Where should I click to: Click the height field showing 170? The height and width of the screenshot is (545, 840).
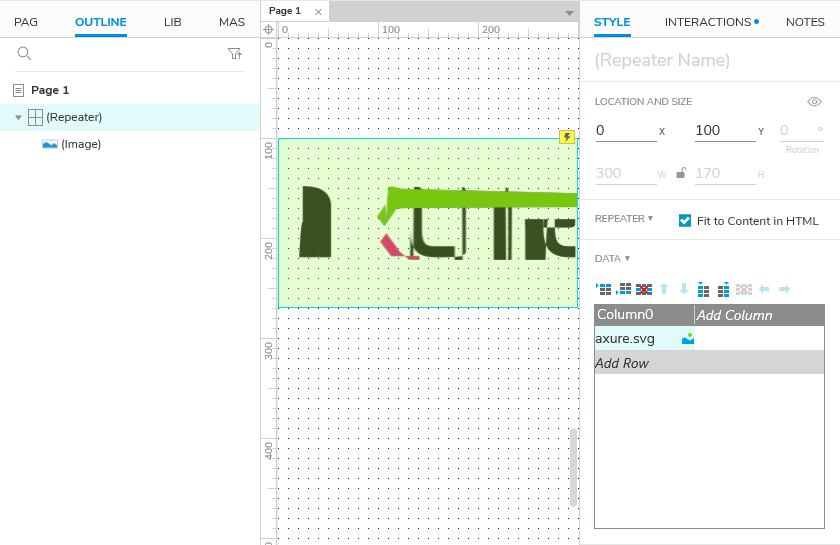pyautogui.click(x=725, y=173)
